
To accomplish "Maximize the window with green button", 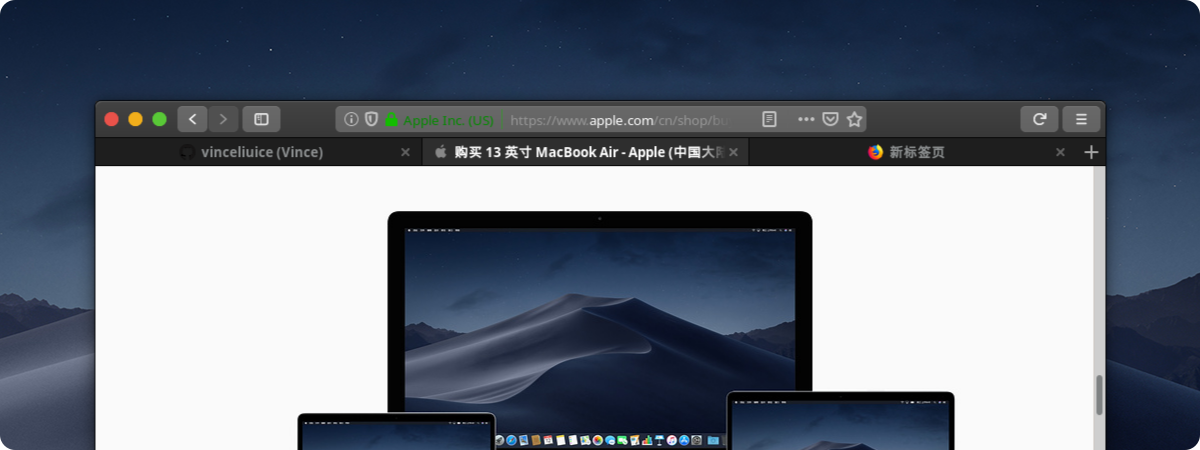I will tap(160, 119).
